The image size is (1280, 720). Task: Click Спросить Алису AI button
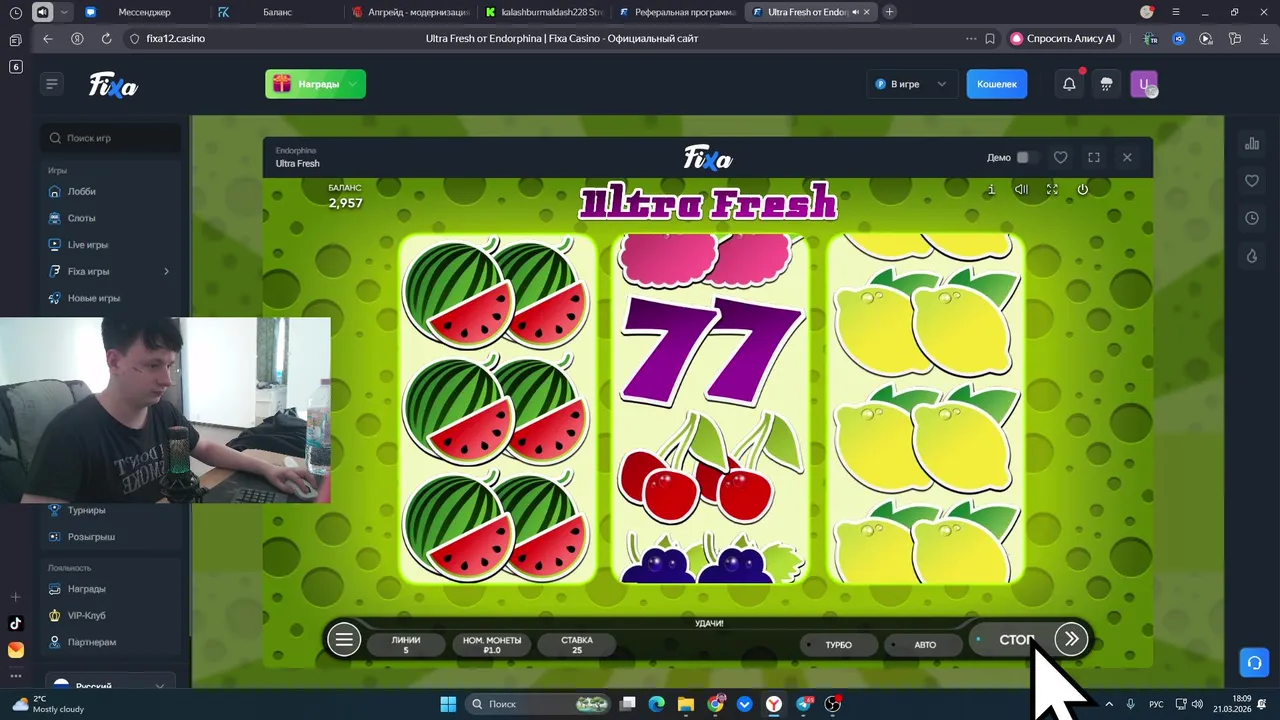(x=1063, y=38)
